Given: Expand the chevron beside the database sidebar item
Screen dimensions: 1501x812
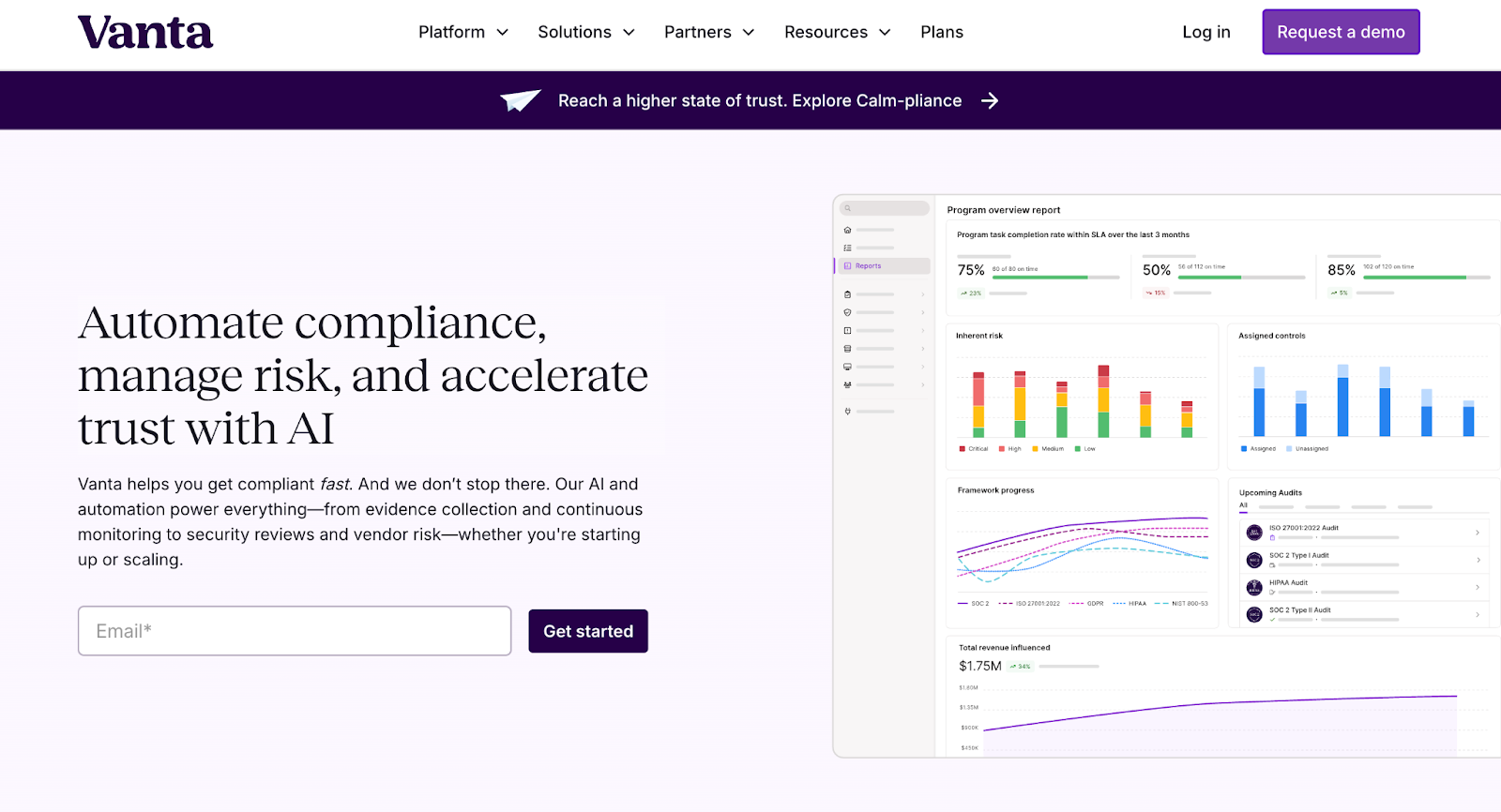Looking at the screenshot, I should tap(923, 349).
